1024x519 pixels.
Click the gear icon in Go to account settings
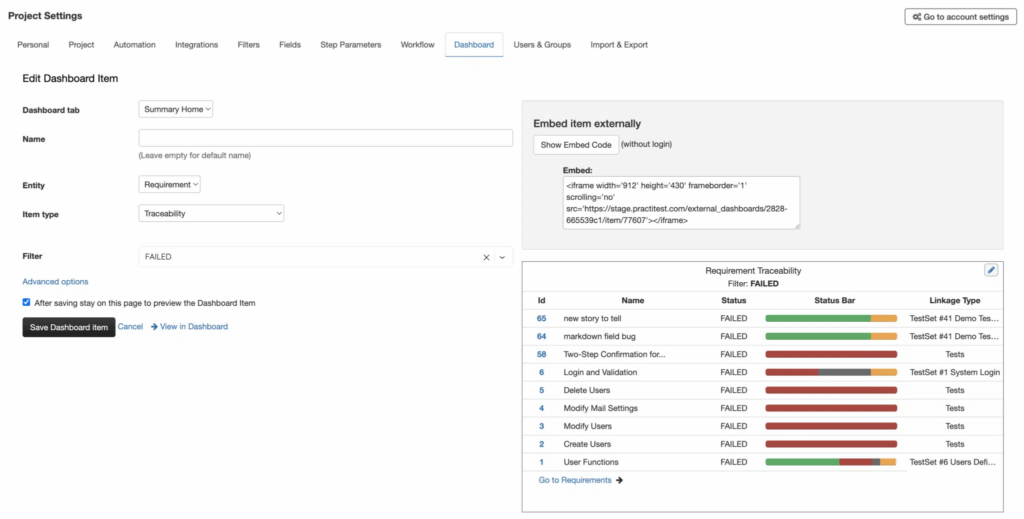916,17
